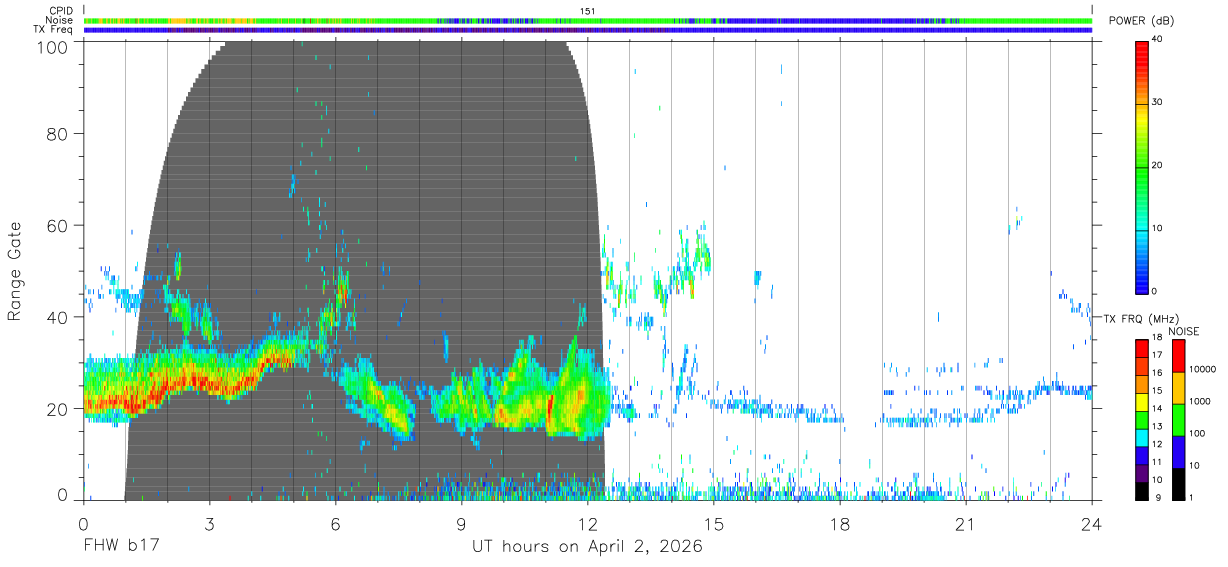Click the power scale value 40

(1159, 39)
